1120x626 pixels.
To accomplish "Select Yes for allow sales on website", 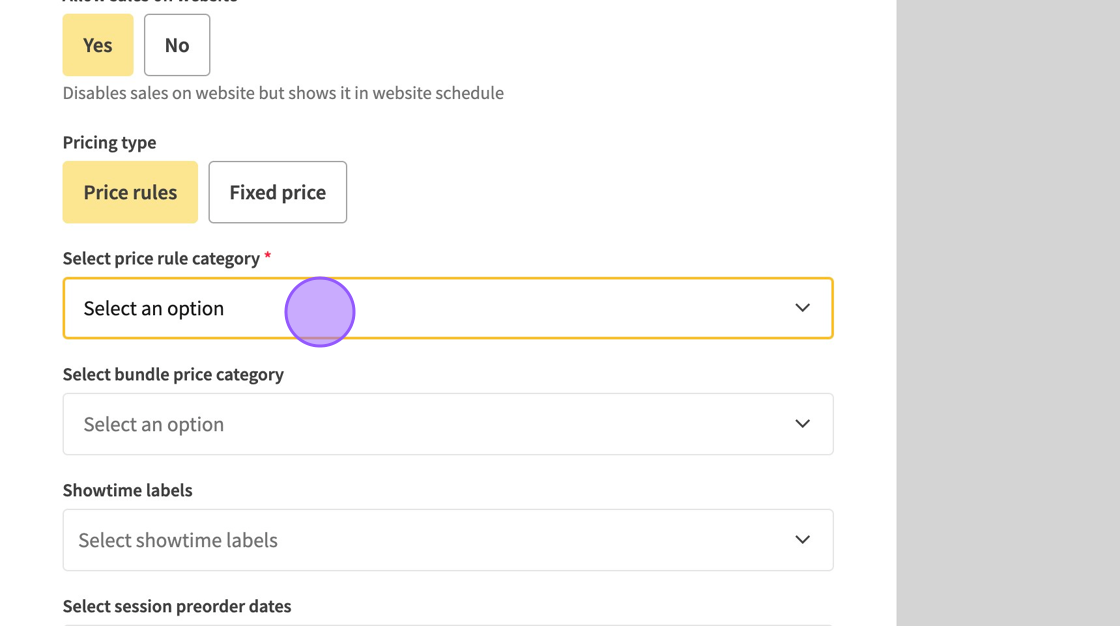I will pos(98,45).
